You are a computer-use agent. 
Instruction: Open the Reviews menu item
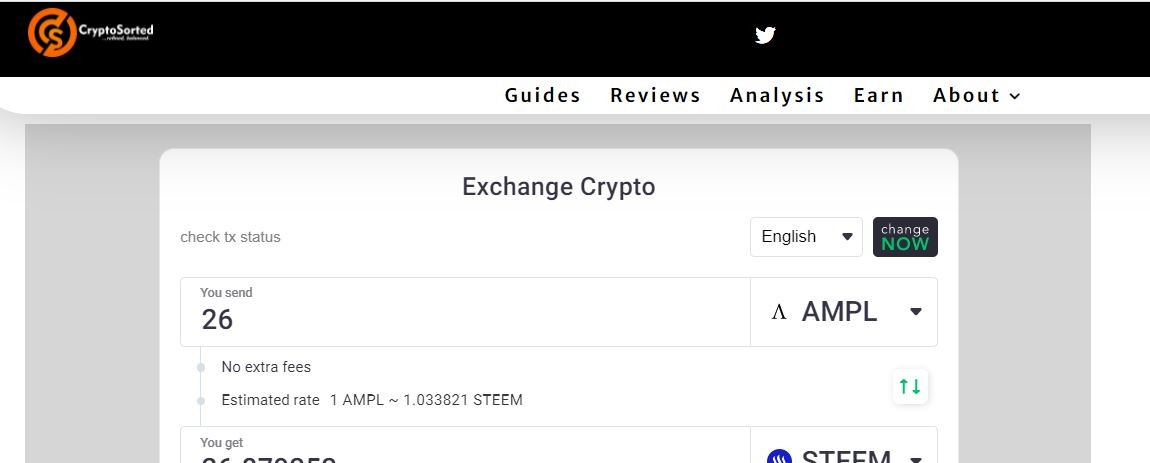point(656,95)
